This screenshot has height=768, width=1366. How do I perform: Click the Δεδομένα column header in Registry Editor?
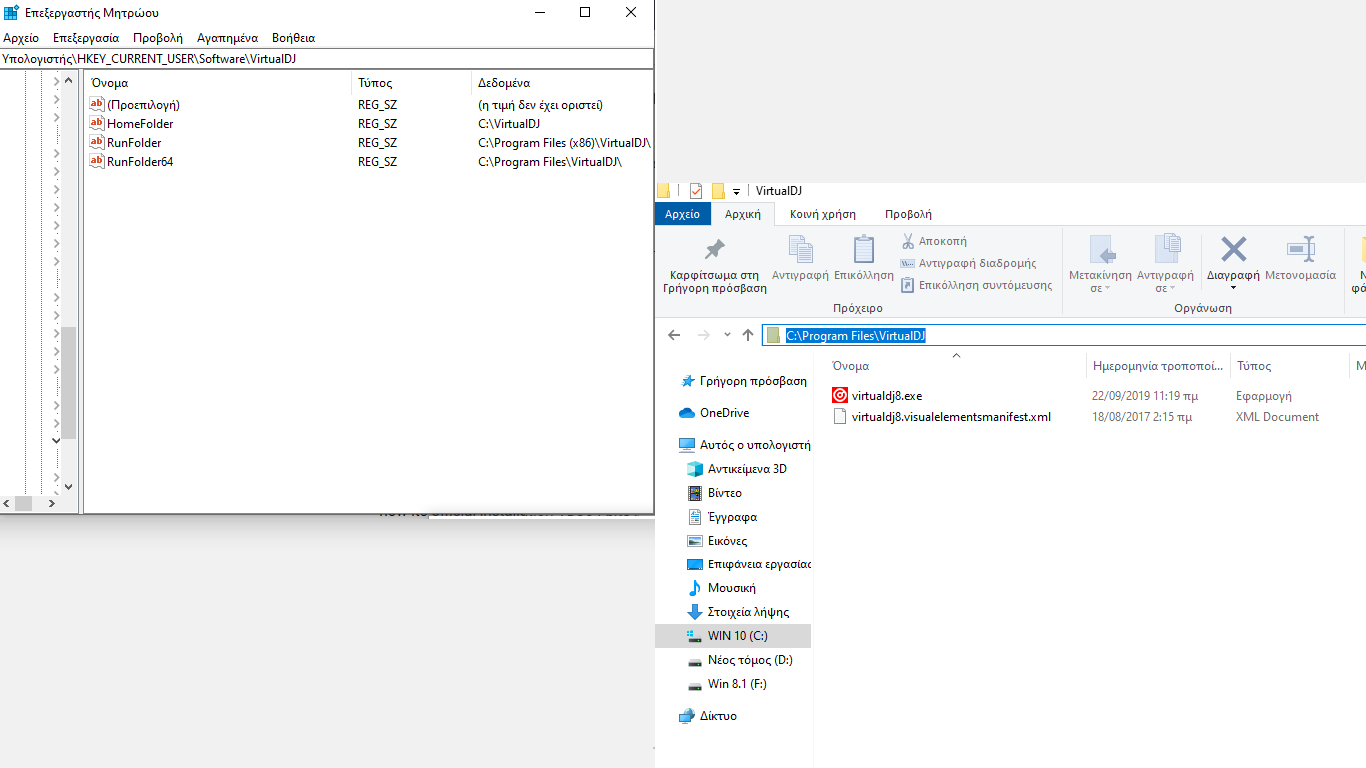click(561, 83)
